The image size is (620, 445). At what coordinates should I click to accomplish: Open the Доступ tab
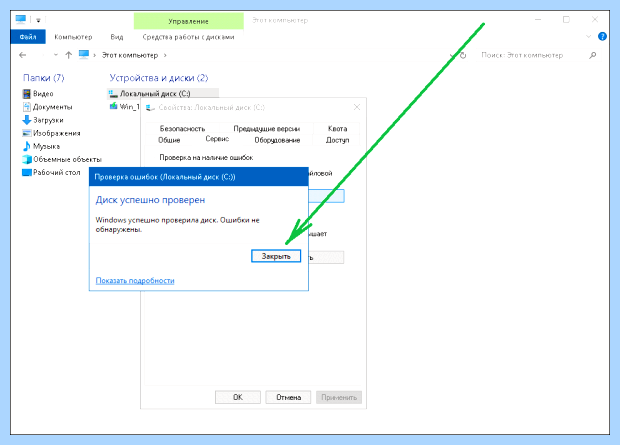[337, 140]
